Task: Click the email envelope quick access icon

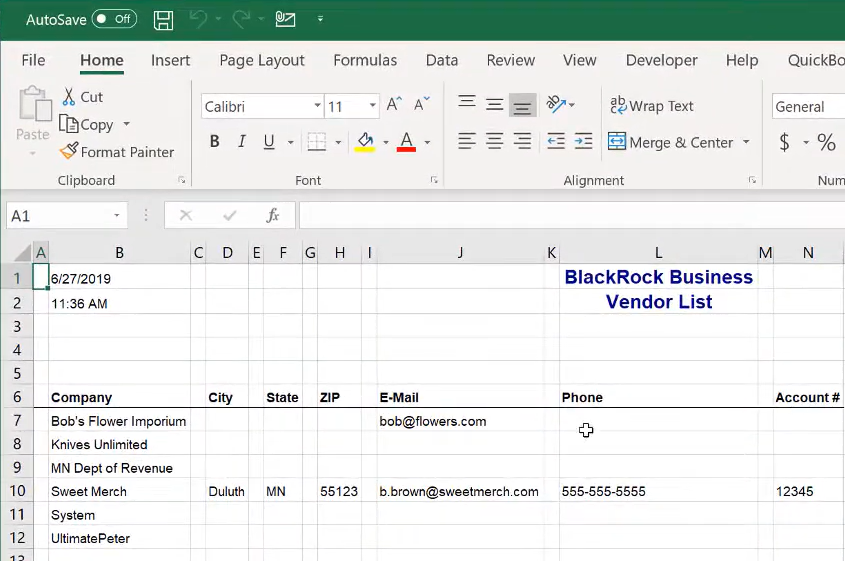Action: (285, 19)
